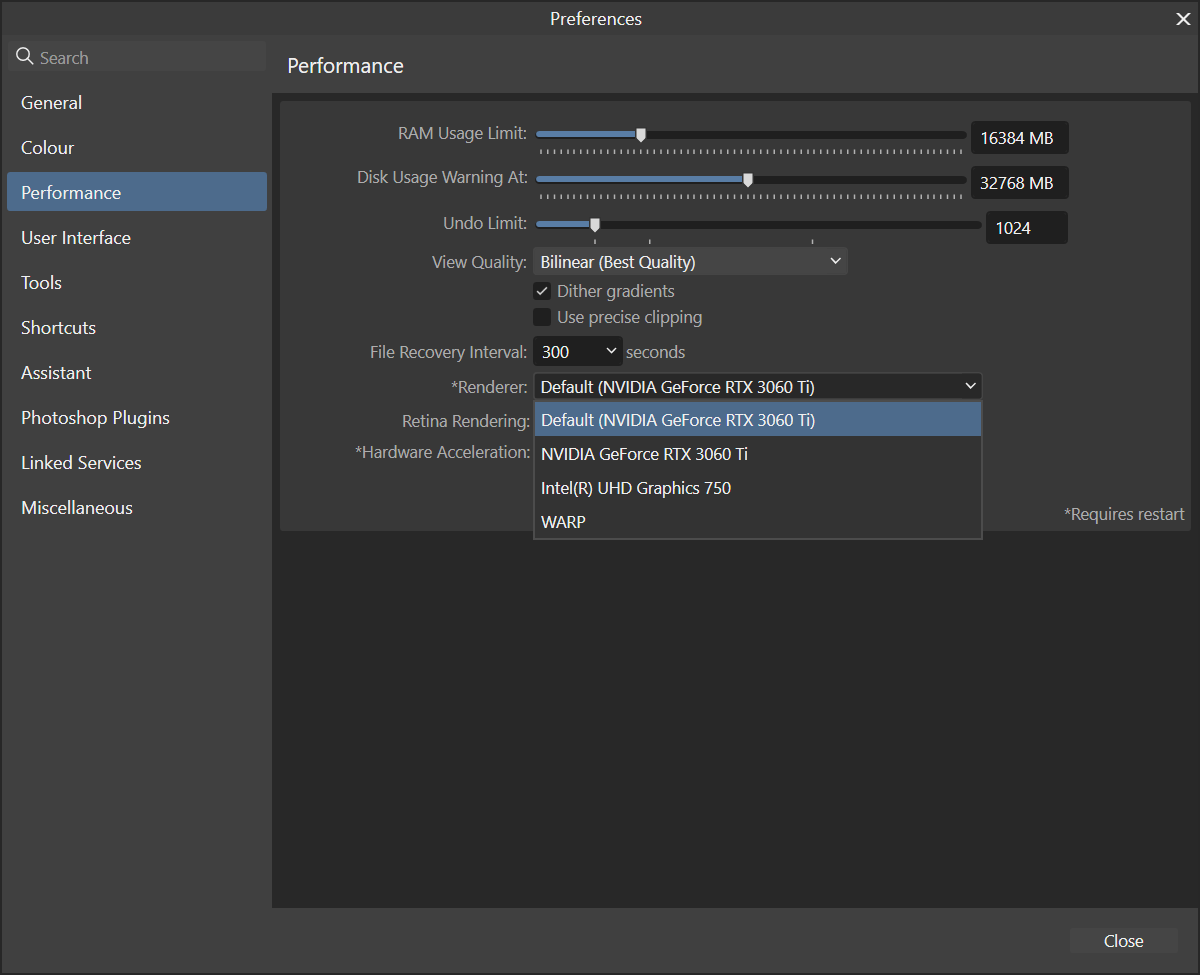Enable Use precise clipping
This screenshot has width=1200, height=975.
[x=541, y=317]
